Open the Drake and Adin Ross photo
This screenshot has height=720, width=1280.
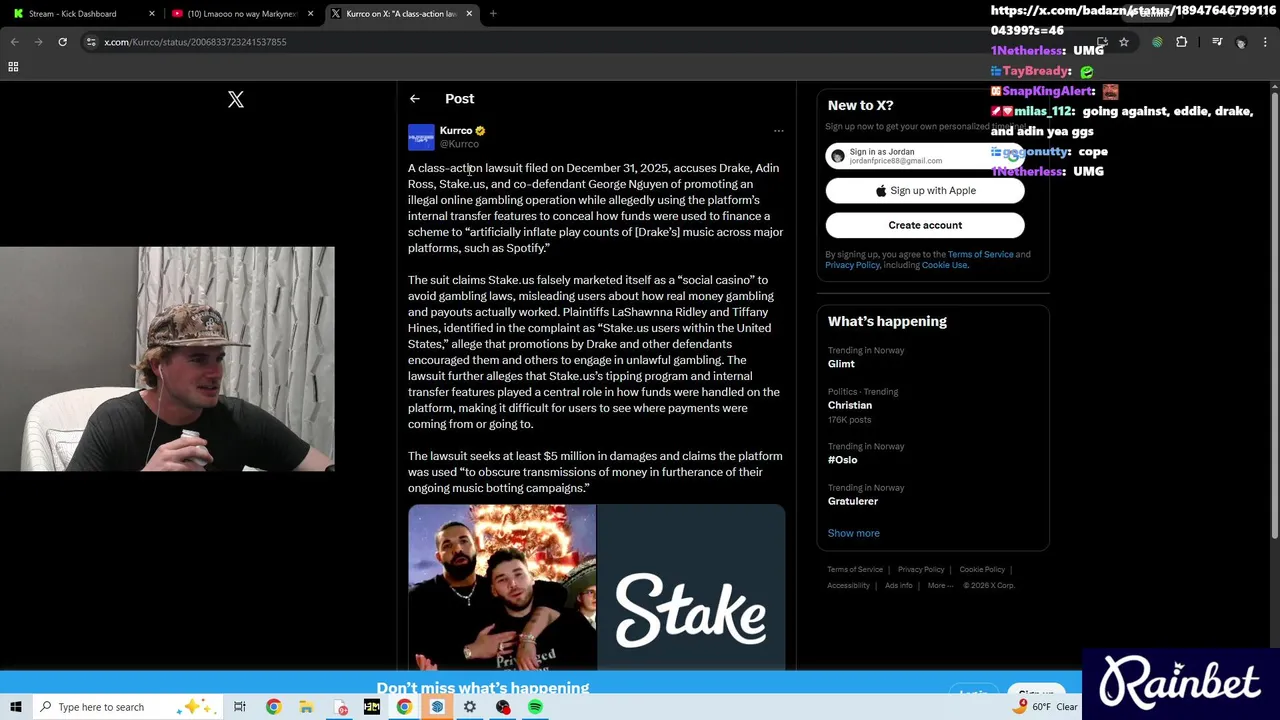point(502,587)
